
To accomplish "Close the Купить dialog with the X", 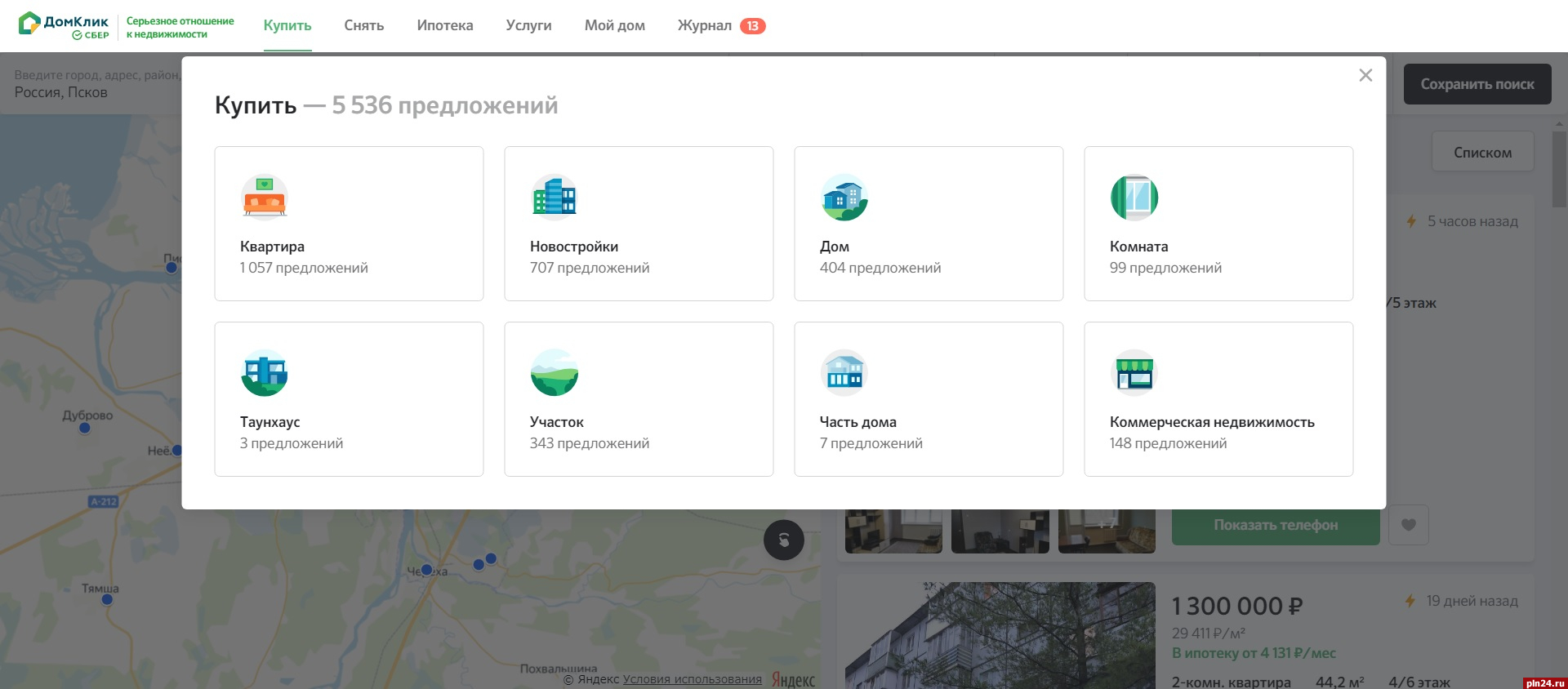I will click(x=1365, y=75).
